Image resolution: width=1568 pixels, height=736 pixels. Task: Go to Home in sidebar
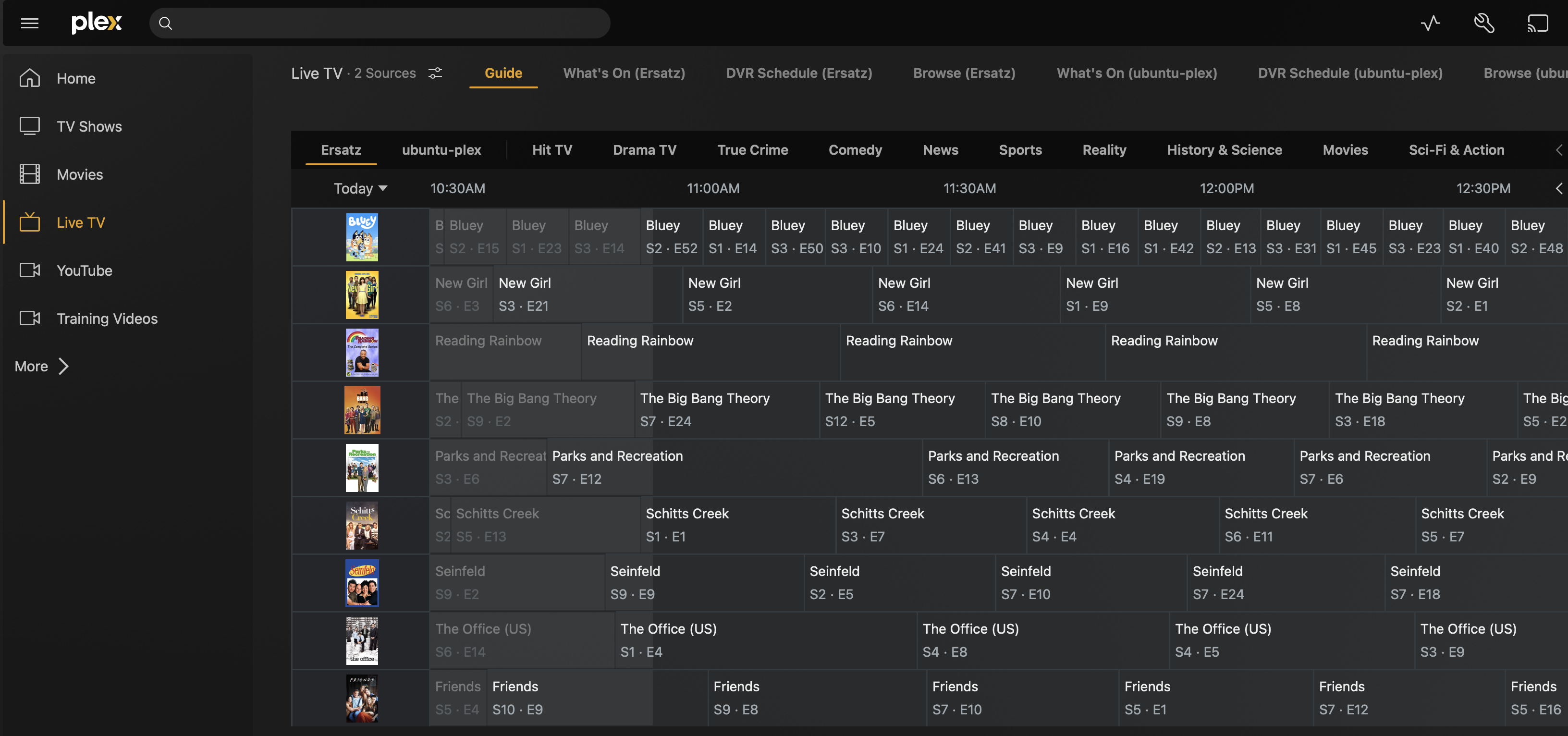(75, 78)
